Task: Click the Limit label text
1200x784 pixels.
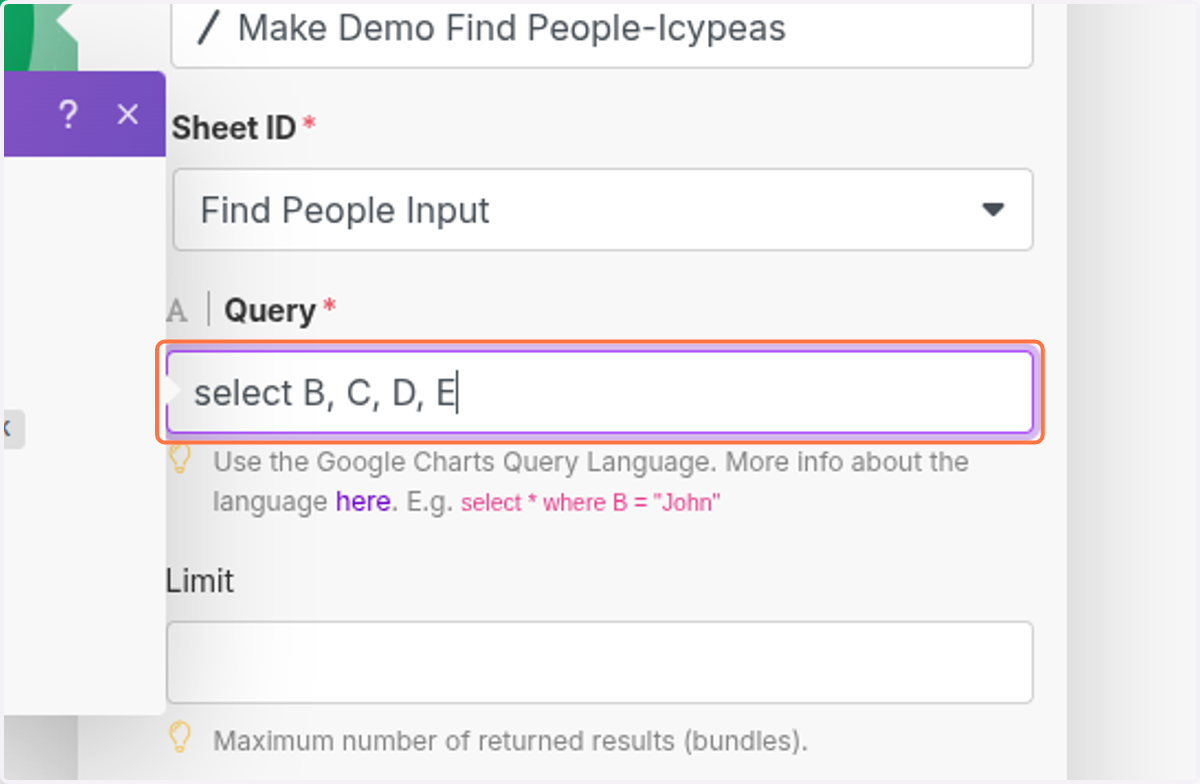Action: [200, 580]
